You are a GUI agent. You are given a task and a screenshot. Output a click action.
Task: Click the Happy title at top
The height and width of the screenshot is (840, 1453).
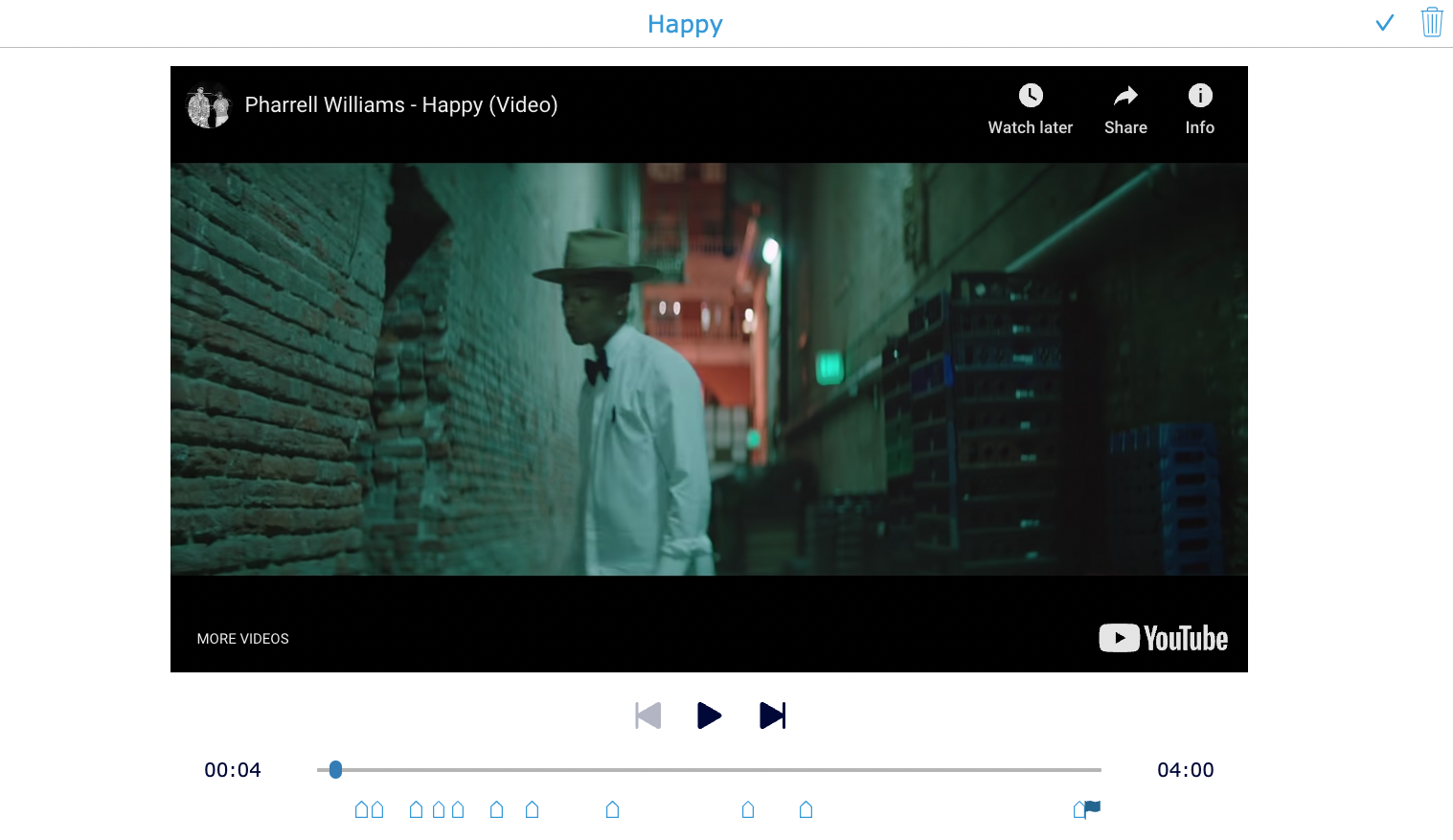(685, 24)
